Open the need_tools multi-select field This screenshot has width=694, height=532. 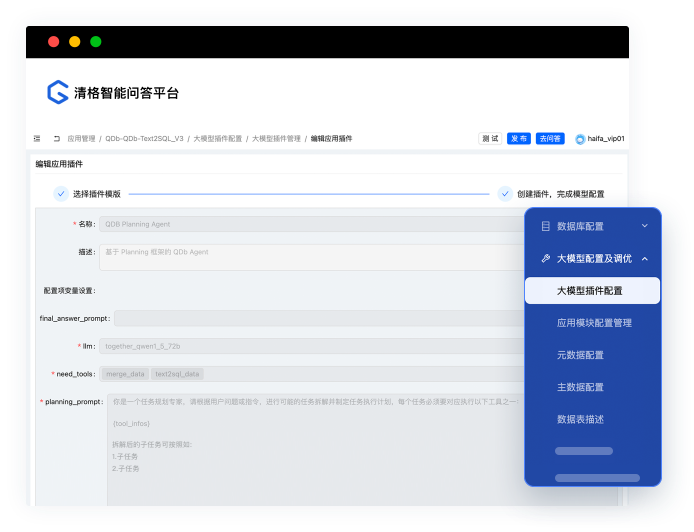tap(312, 374)
